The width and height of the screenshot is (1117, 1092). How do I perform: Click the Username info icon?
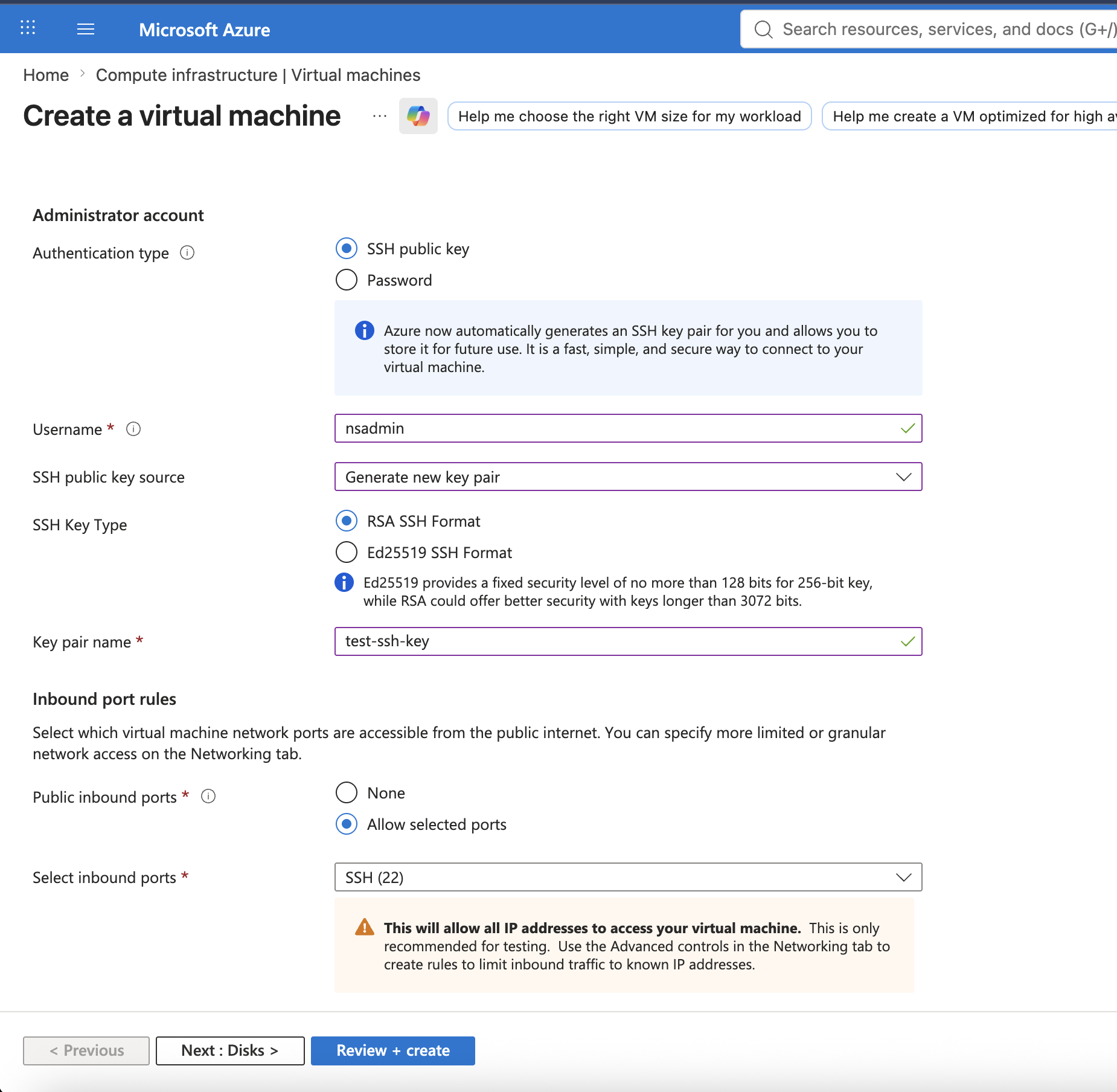coord(133,429)
